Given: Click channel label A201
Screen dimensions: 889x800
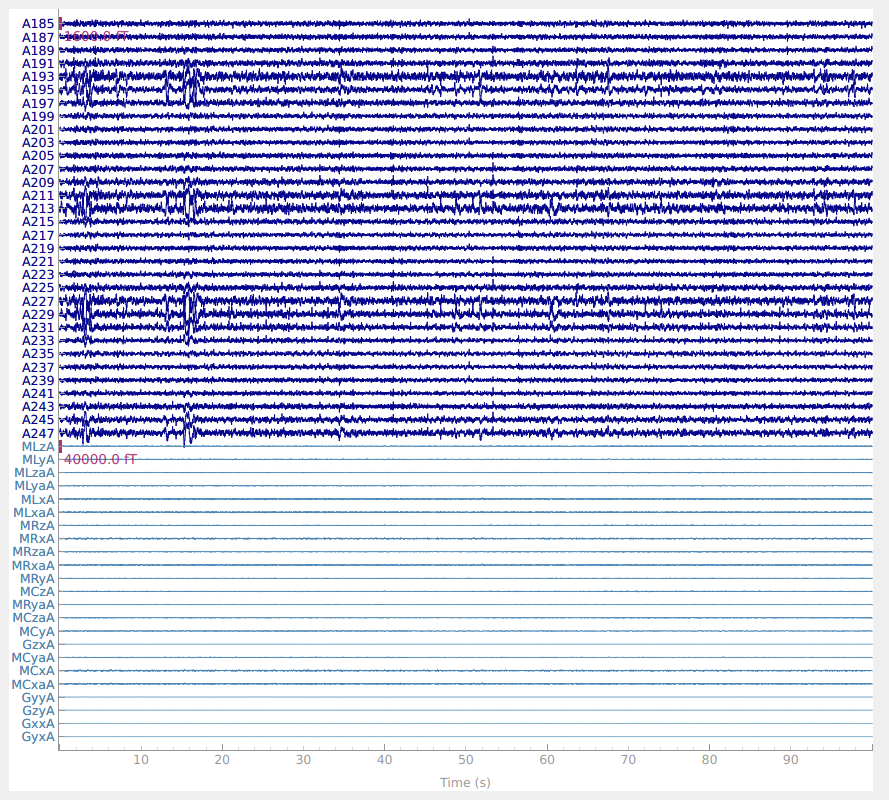Looking at the screenshot, I should point(38,129).
